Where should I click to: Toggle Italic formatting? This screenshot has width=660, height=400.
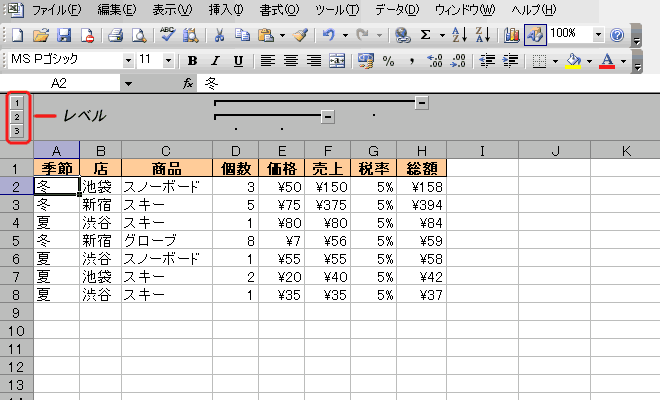[x=216, y=61]
